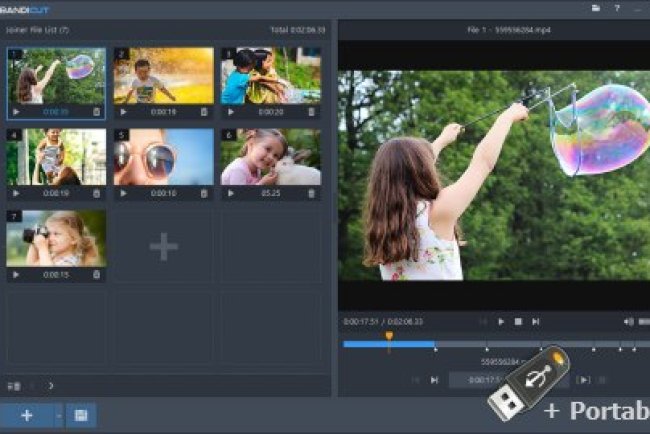Play clip 3 of two hugging kids
The width and height of the screenshot is (650, 434).
tap(231, 112)
